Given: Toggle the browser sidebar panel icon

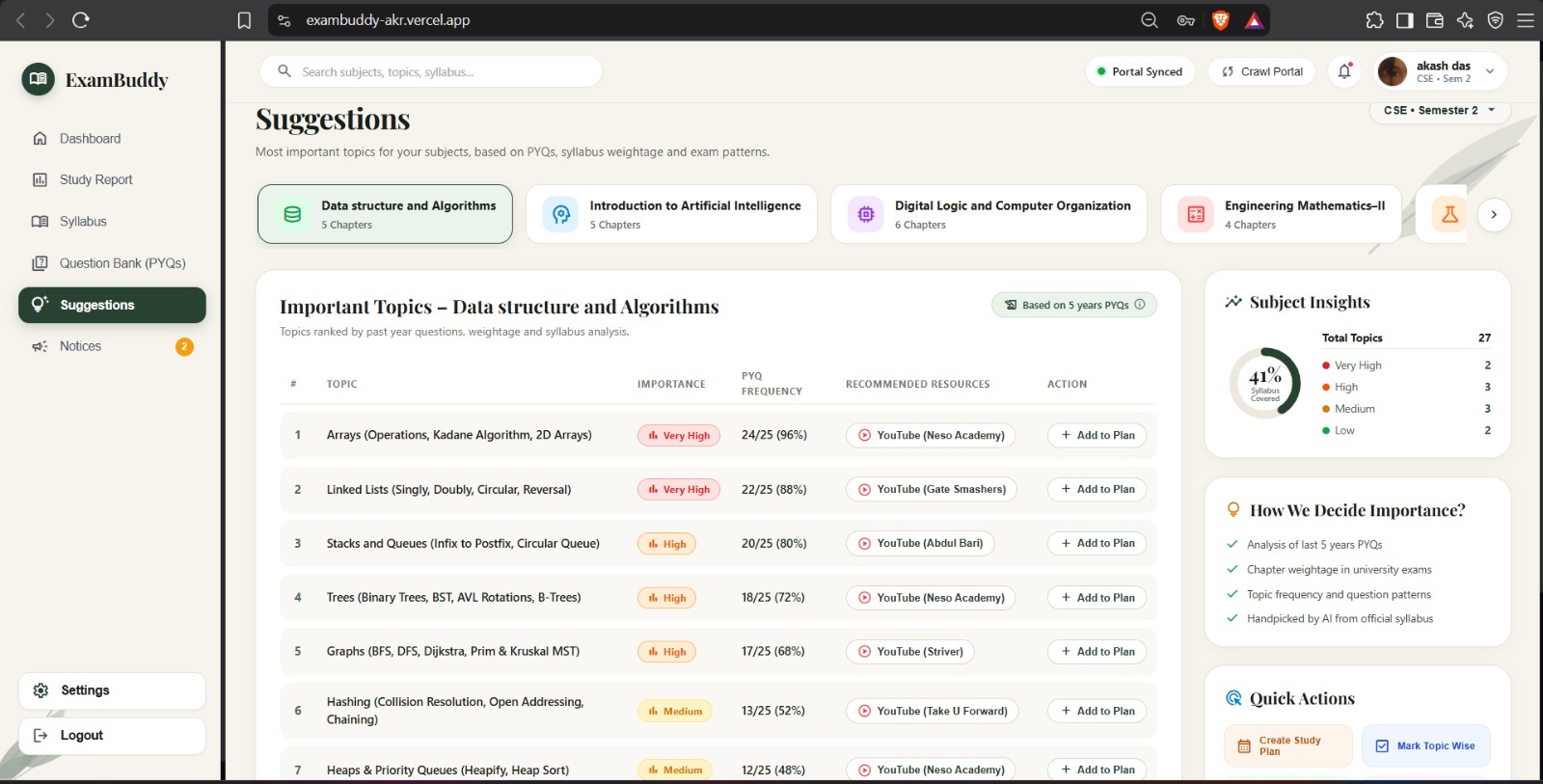Looking at the screenshot, I should pos(1405,20).
